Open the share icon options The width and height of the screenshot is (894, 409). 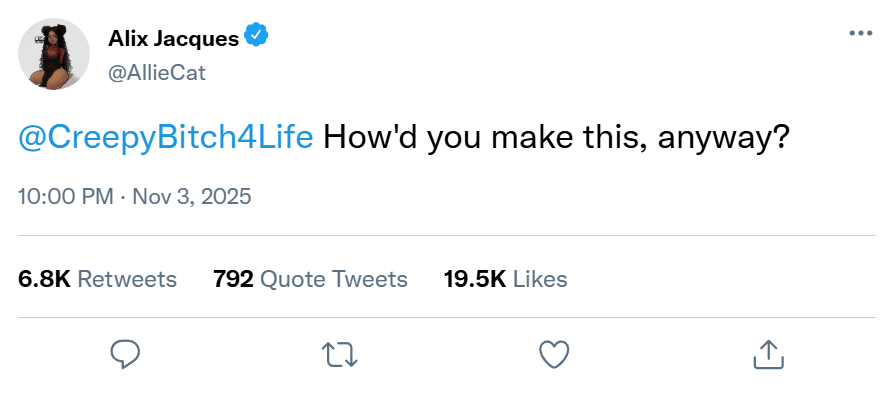(766, 353)
